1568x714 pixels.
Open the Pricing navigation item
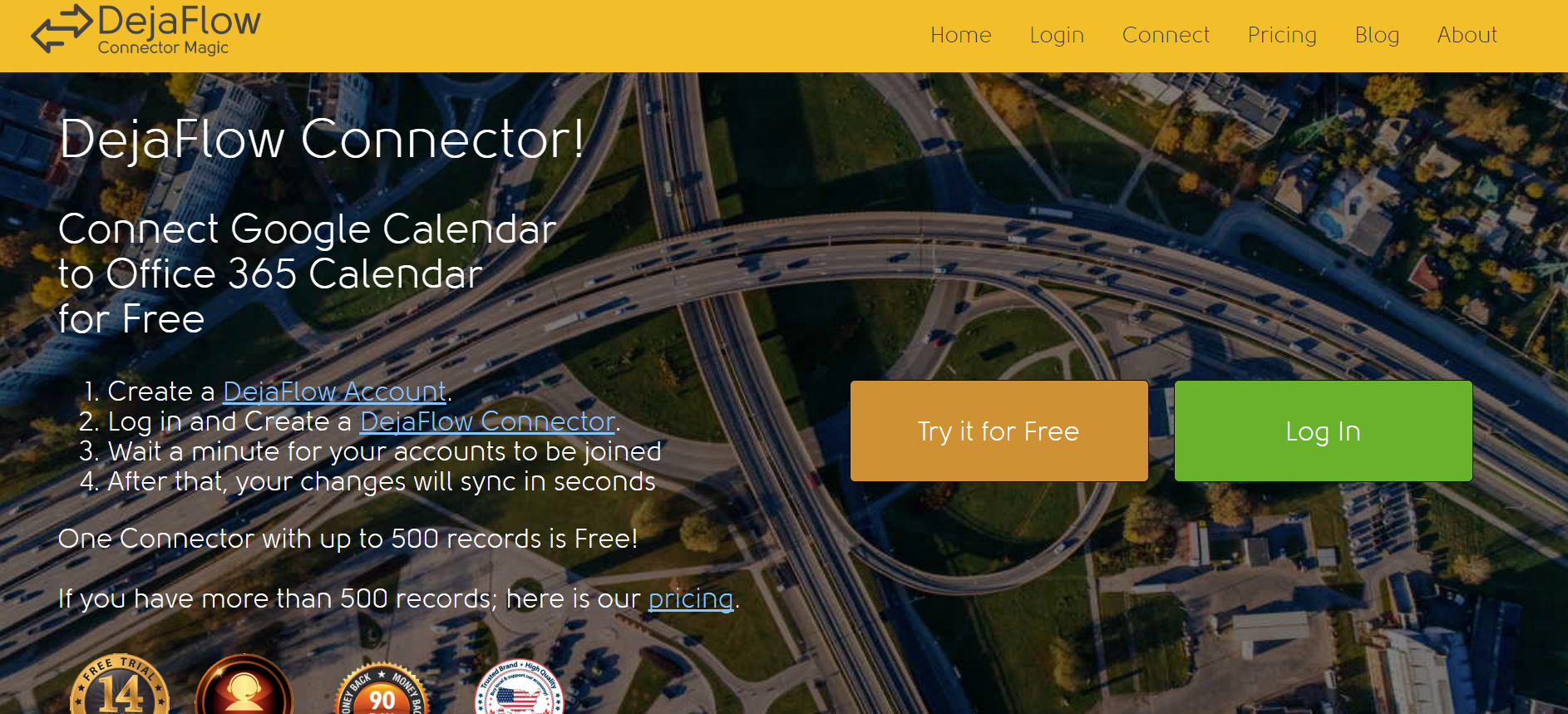coord(1282,36)
